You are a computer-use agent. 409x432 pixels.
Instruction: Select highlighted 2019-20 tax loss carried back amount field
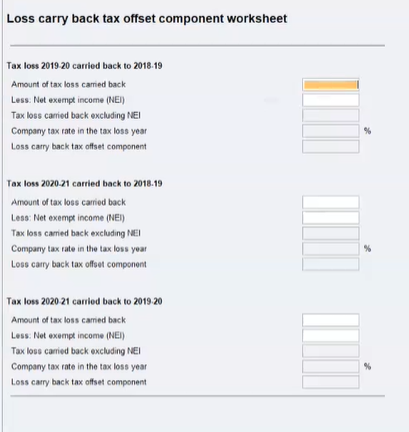(331, 85)
